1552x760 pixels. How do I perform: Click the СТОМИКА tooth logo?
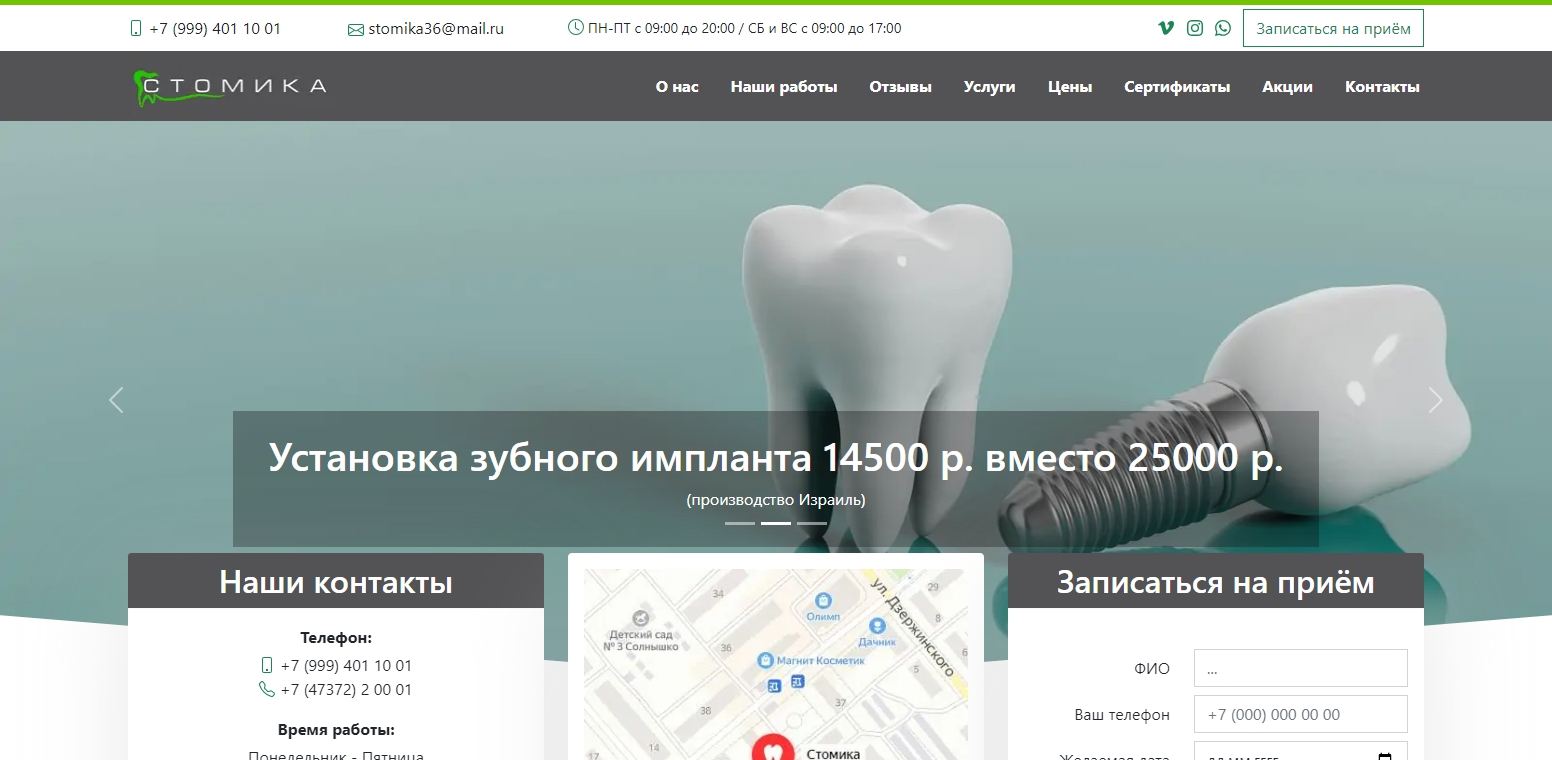[229, 86]
